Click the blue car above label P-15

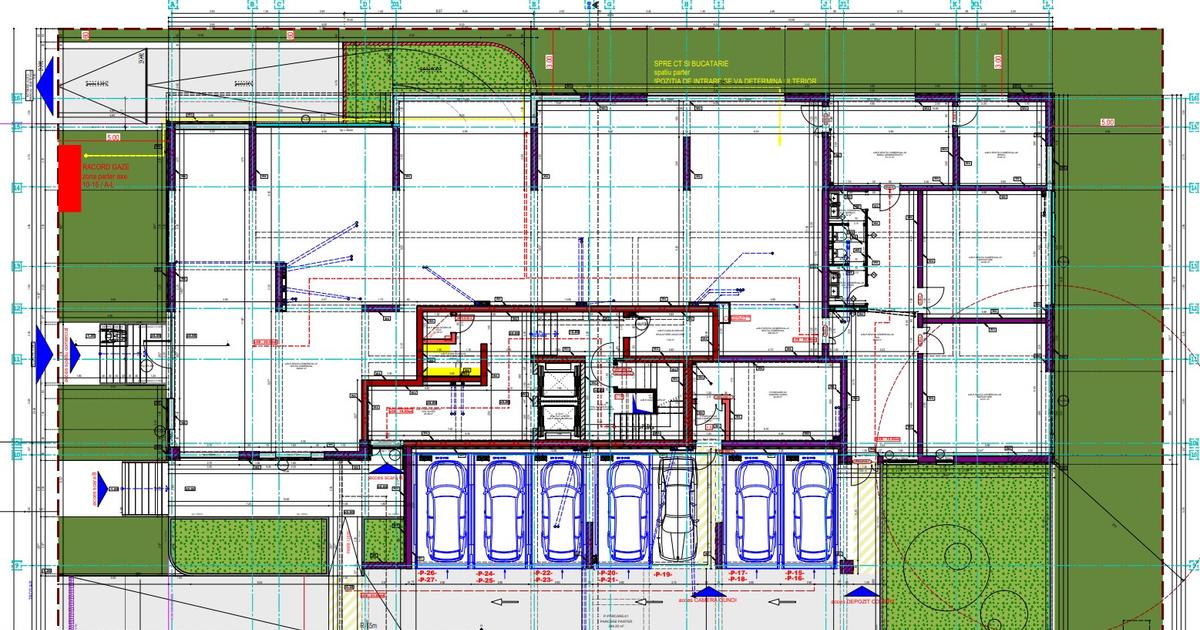coord(813,510)
